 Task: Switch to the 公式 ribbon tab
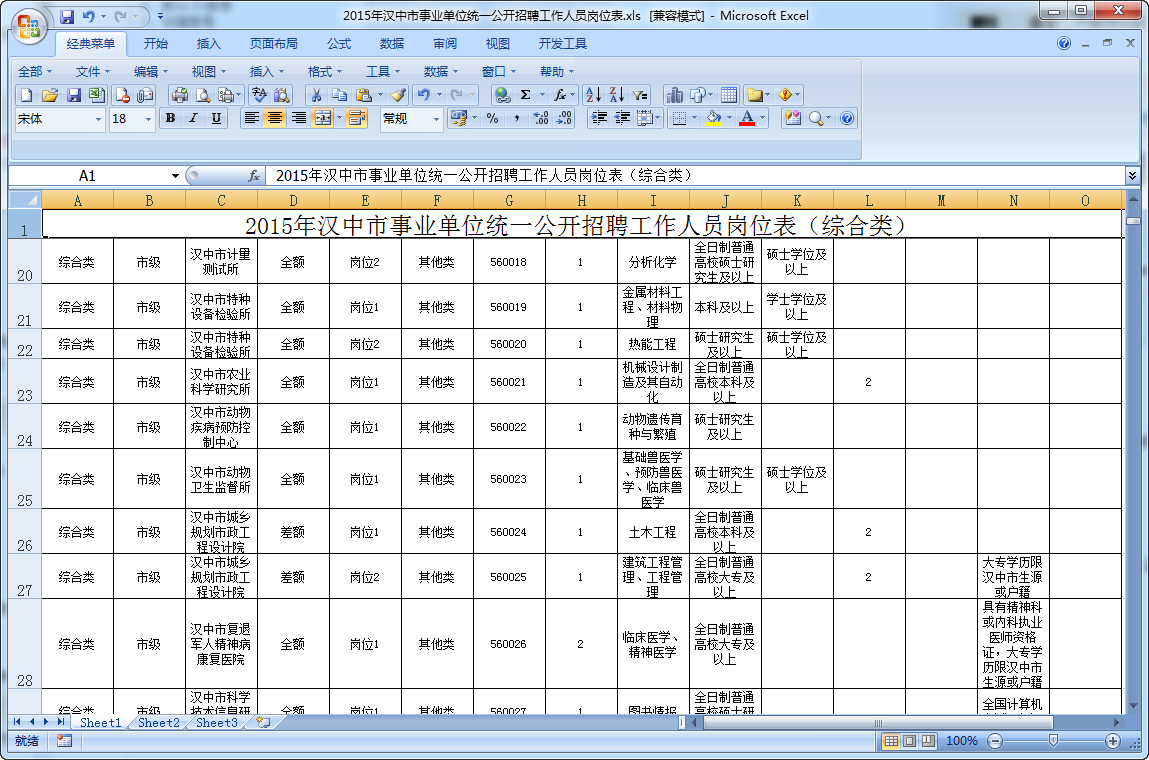338,43
